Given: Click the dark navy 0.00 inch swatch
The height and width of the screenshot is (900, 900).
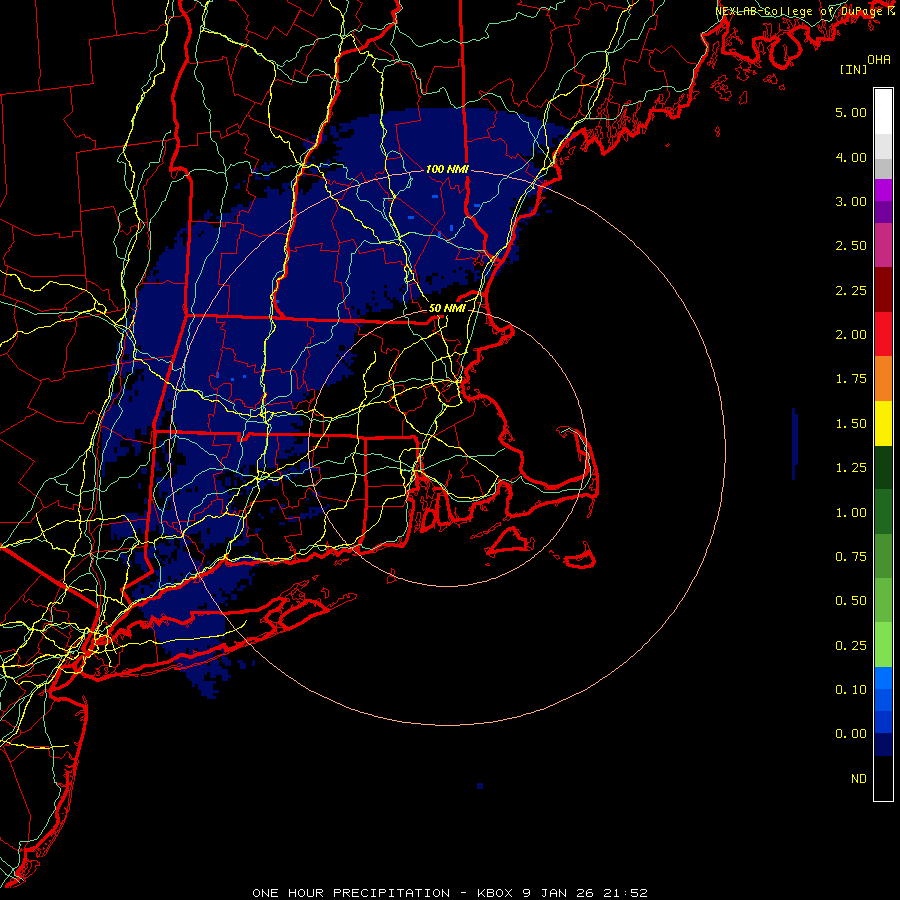Looking at the screenshot, I should 883,745.
